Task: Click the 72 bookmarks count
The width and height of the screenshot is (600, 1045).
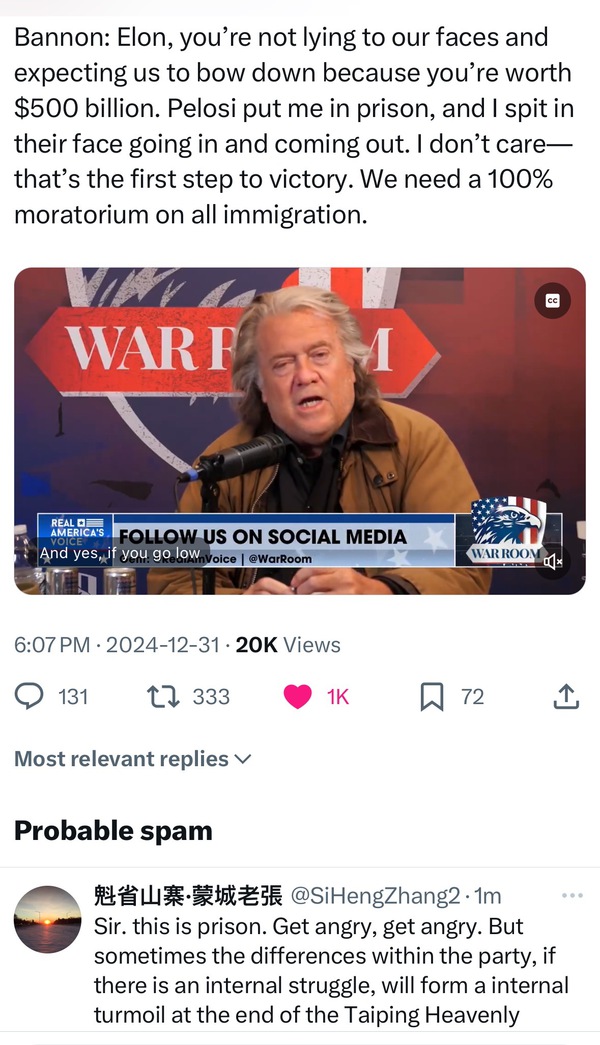Action: (472, 696)
